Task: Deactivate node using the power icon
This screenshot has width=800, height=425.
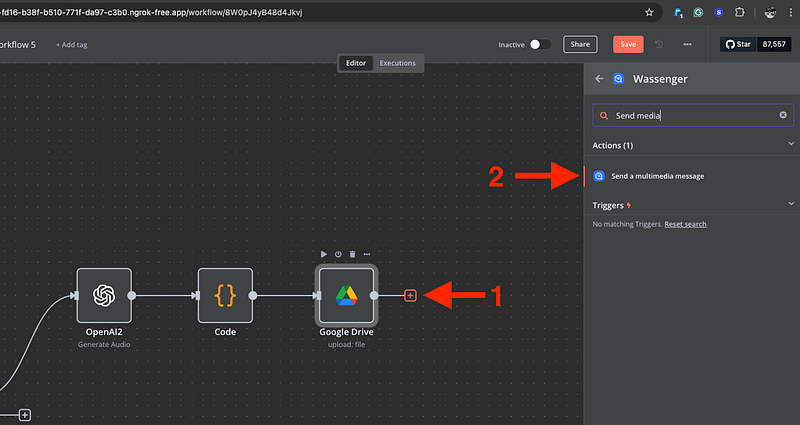Action: pos(338,254)
